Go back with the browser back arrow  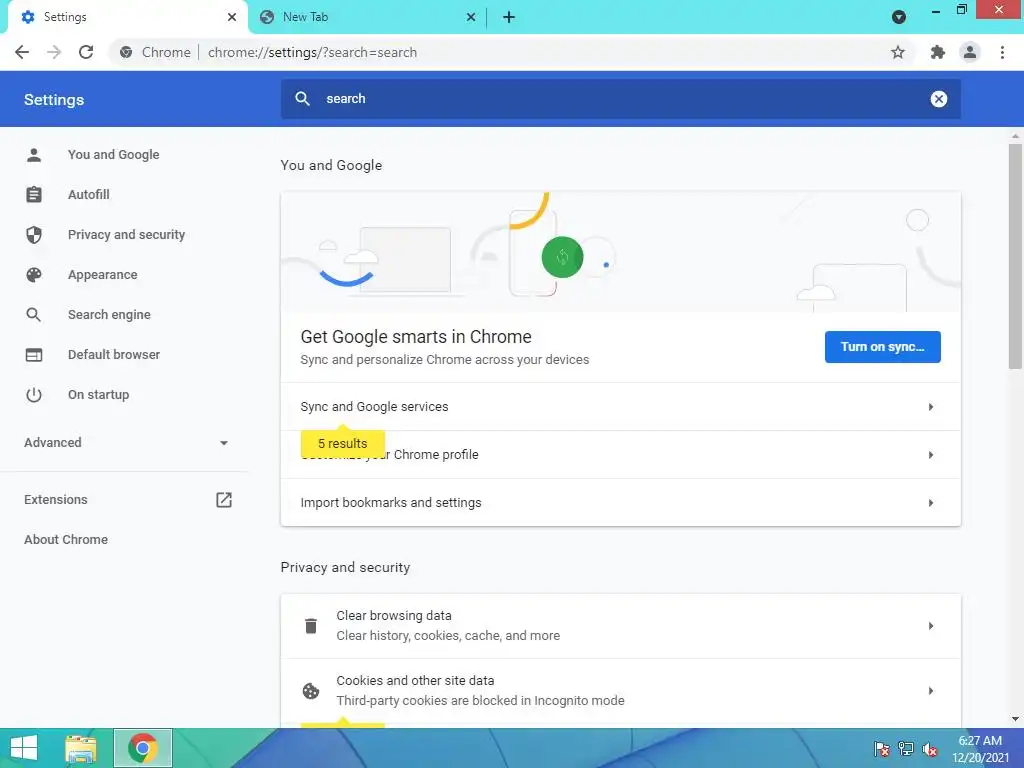point(22,52)
